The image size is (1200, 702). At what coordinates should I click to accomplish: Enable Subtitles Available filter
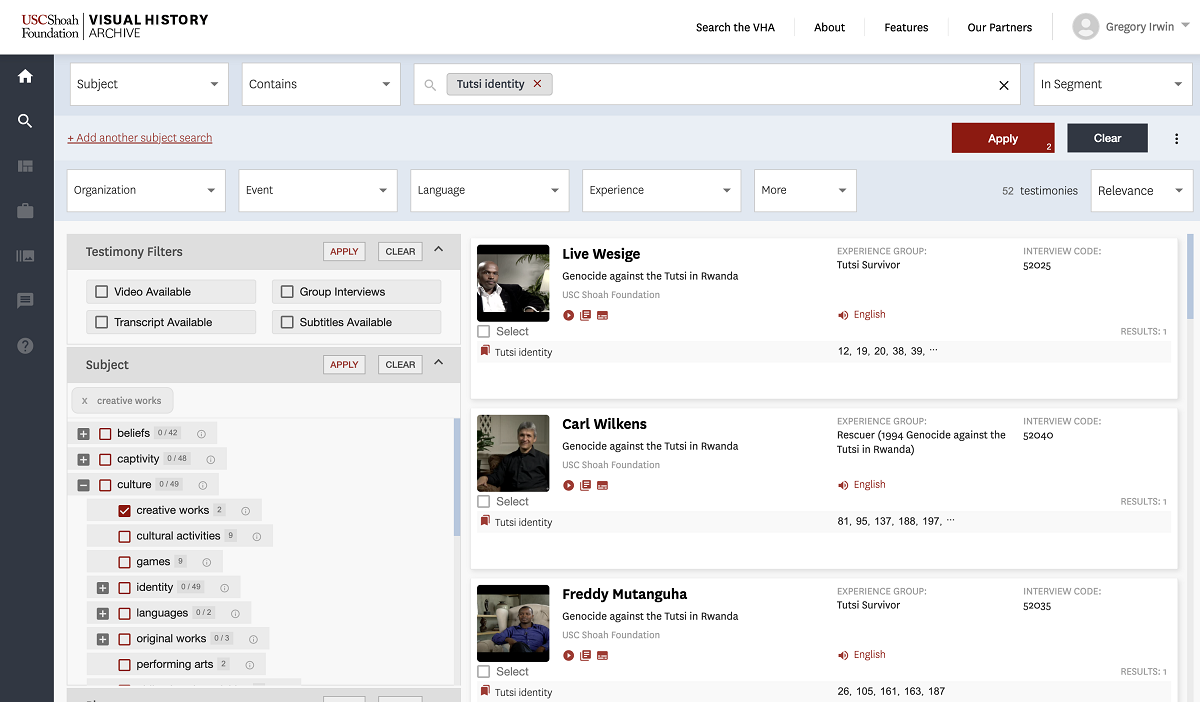pyautogui.click(x=288, y=322)
